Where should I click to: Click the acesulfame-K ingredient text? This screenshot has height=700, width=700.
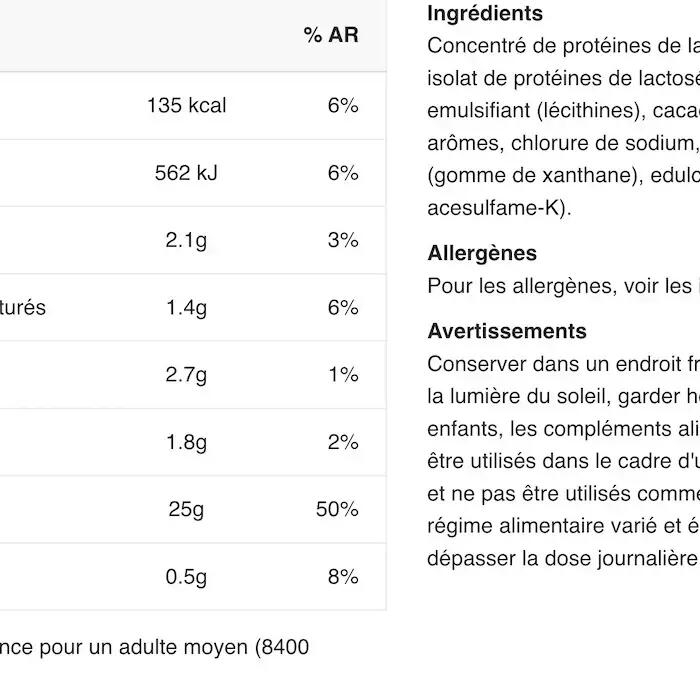point(499,208)
